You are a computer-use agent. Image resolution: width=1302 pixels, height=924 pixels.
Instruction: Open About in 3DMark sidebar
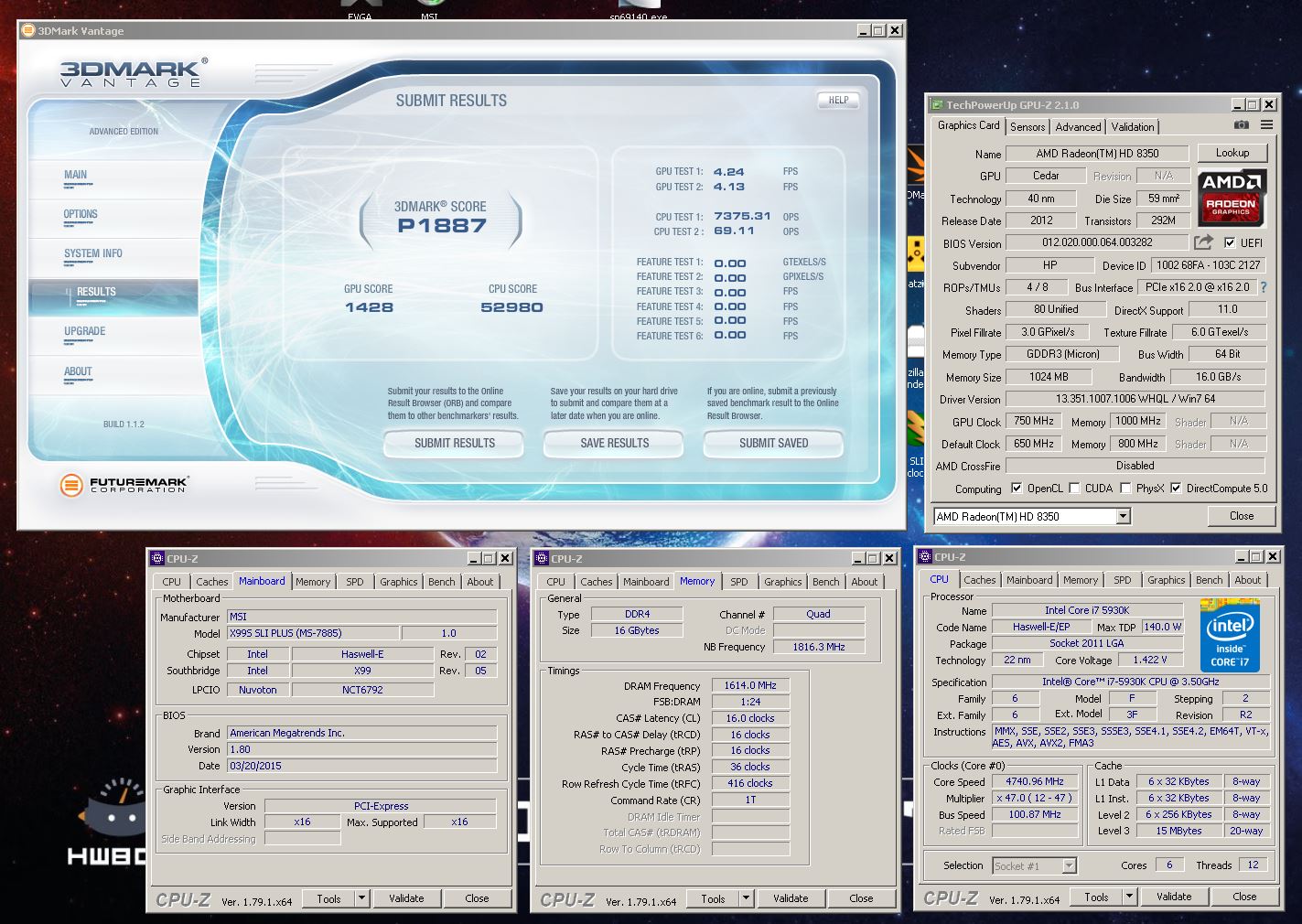(x=113, y=374)
